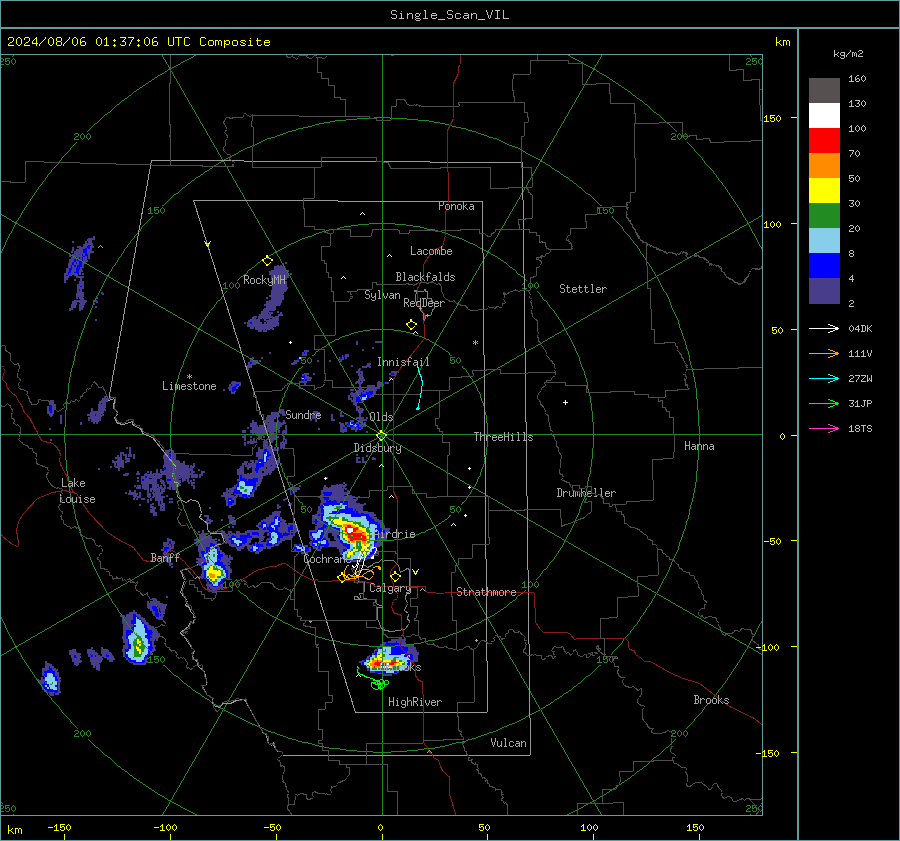Click the Sundre town label
Viewport: 900px width, 841px height.
303,414
